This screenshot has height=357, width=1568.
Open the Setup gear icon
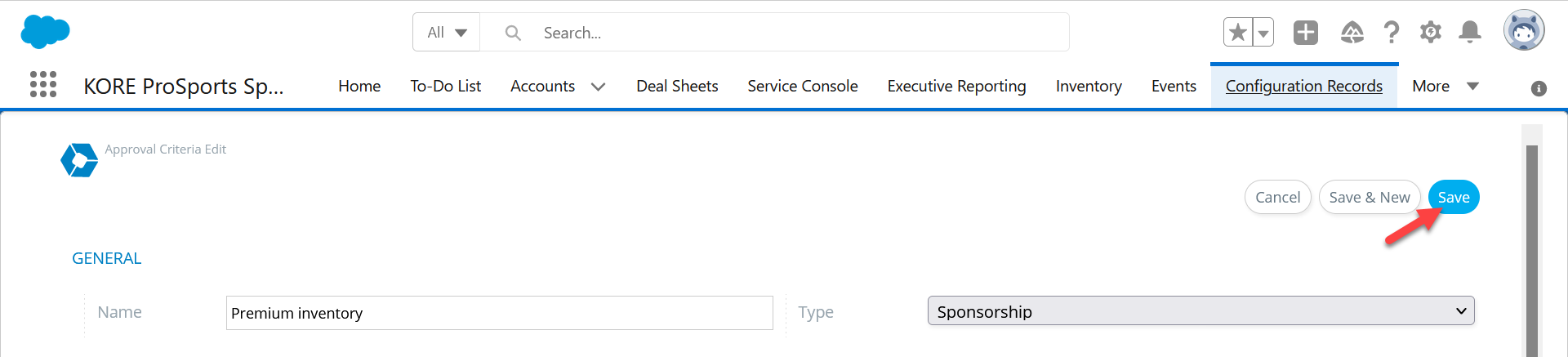point(1431,33)
